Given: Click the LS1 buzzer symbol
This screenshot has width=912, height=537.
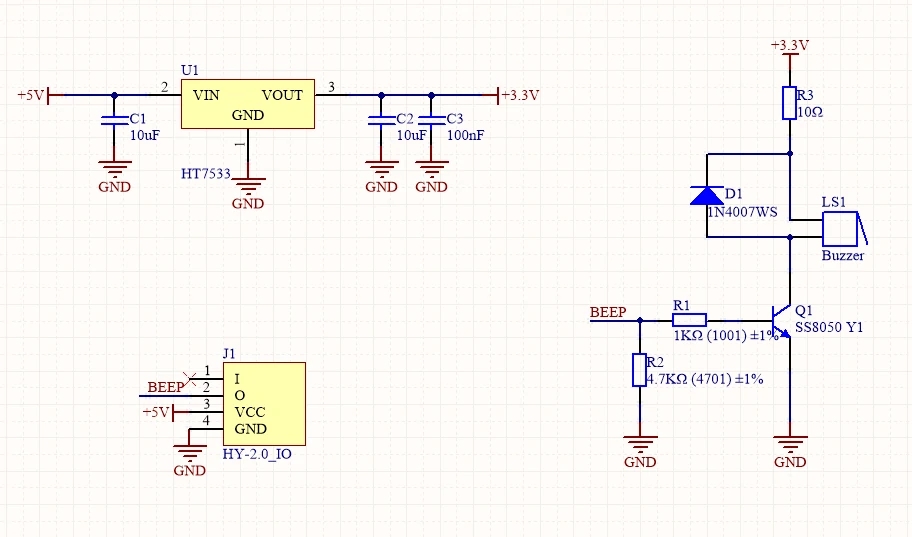Looking at the screenshot, I should tap(840, 229).
